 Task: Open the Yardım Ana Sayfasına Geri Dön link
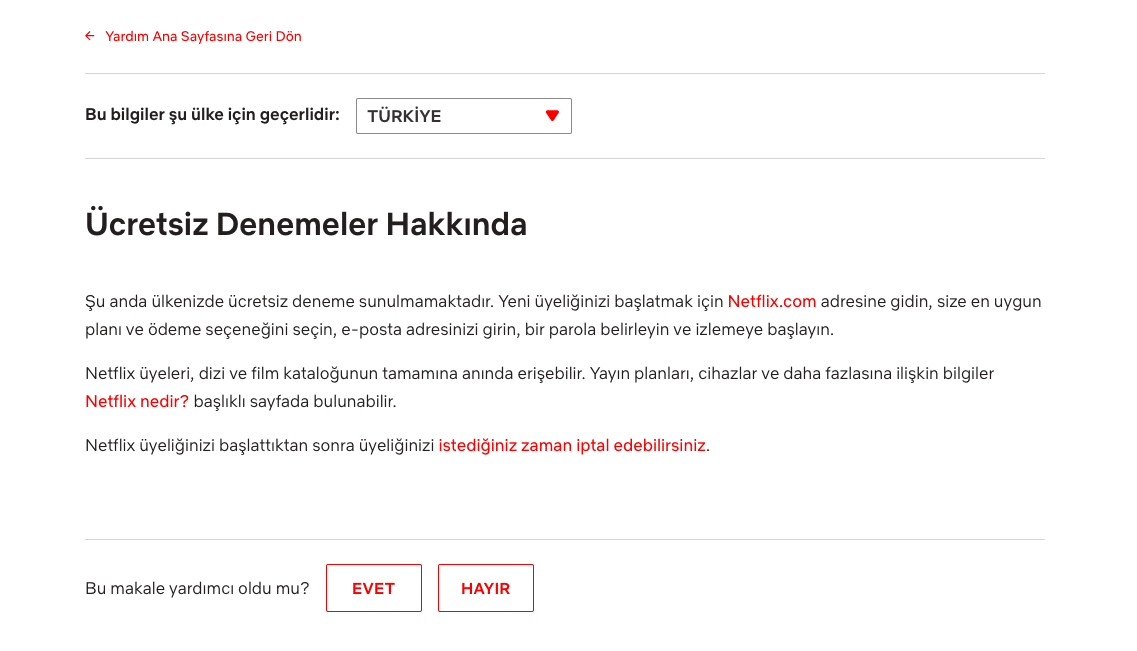(203, 36)
